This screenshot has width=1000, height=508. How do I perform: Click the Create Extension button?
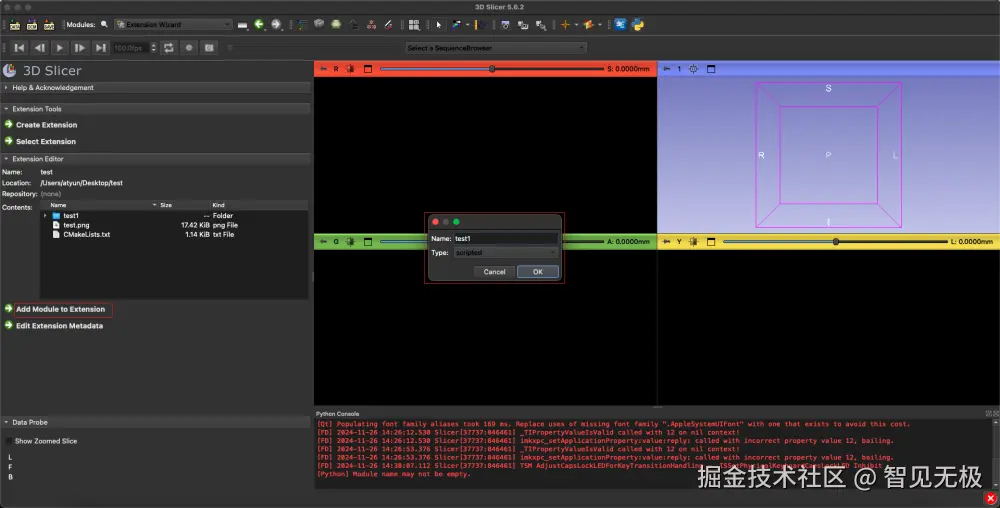(46, 125)
